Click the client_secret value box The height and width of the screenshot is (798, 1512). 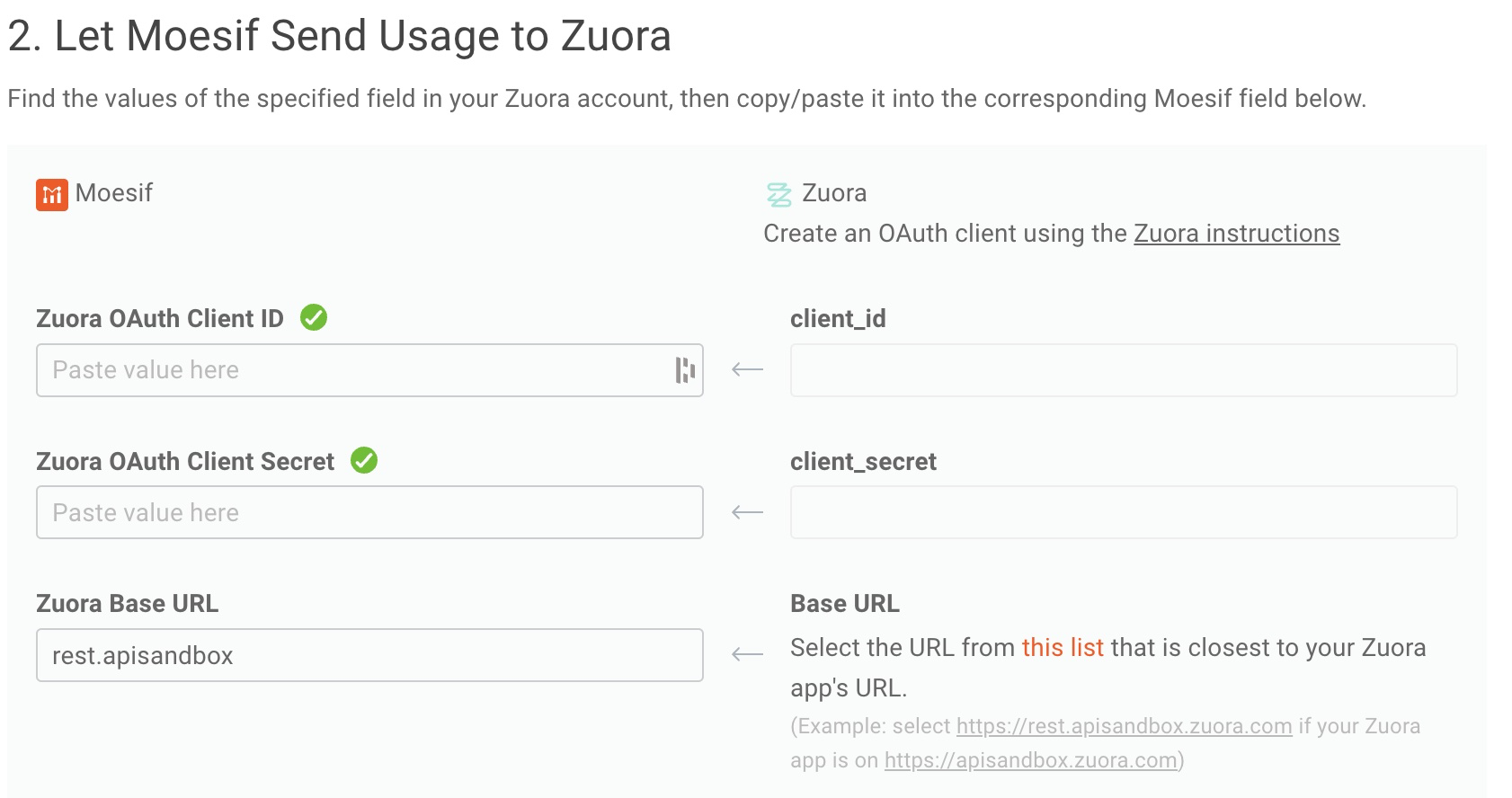(x=1123, y=512)
